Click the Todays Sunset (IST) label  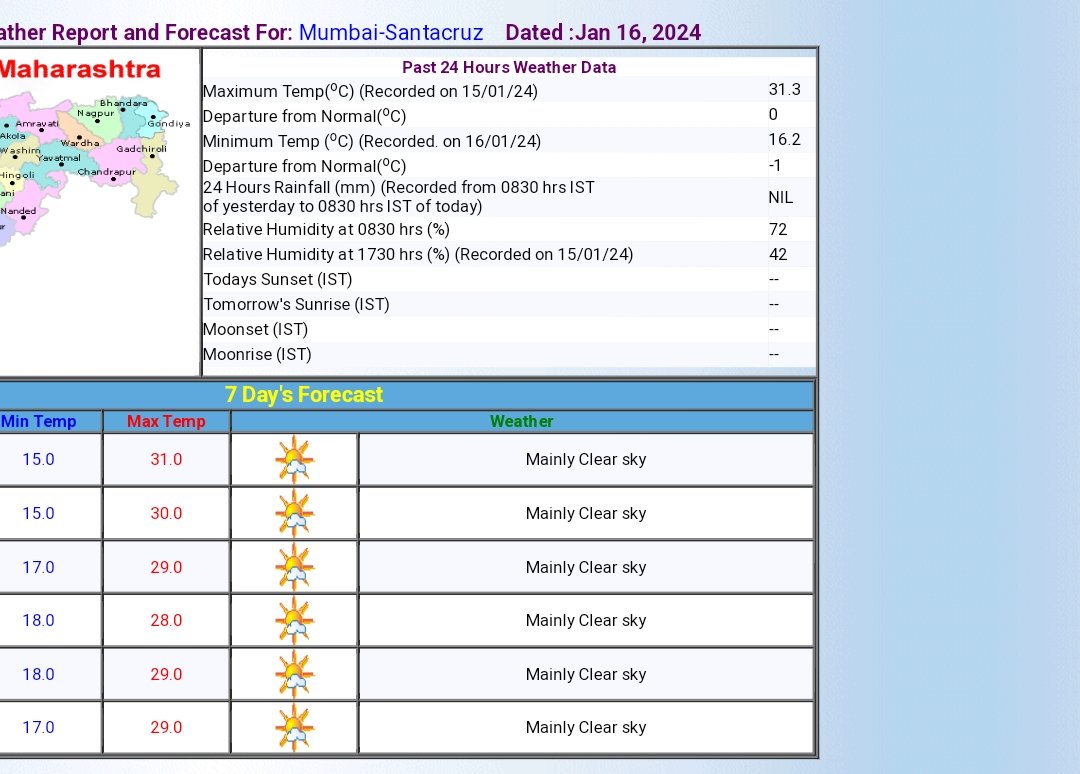(x=278, y=280)
